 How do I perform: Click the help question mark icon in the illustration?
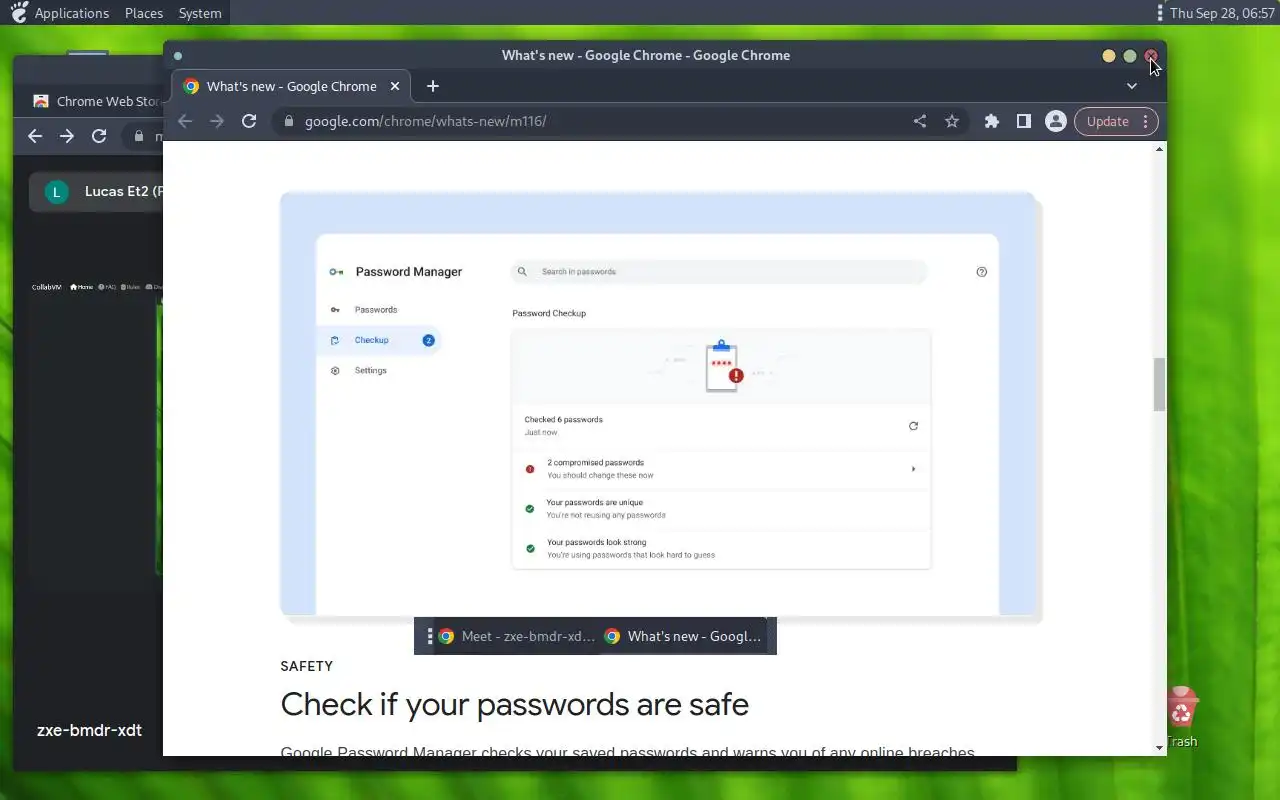point(981,272)
